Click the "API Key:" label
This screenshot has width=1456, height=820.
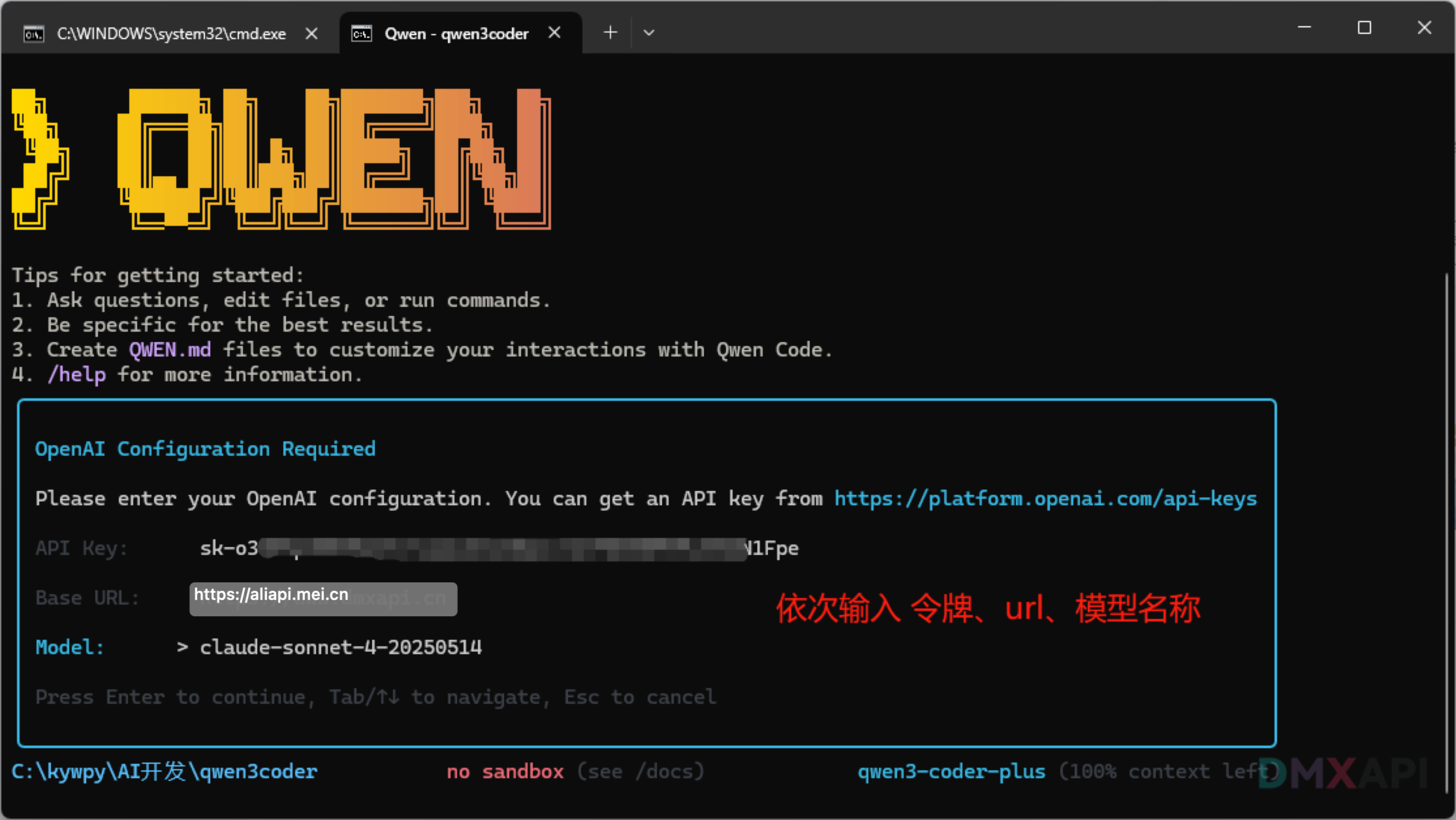click(x=82, y=548)
